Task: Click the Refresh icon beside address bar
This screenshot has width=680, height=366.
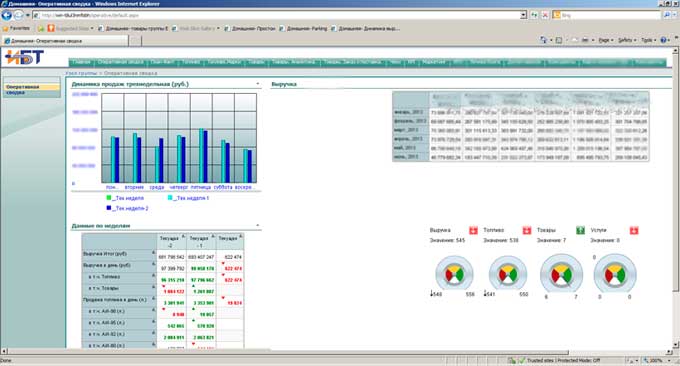Action: tap(534, 15)
